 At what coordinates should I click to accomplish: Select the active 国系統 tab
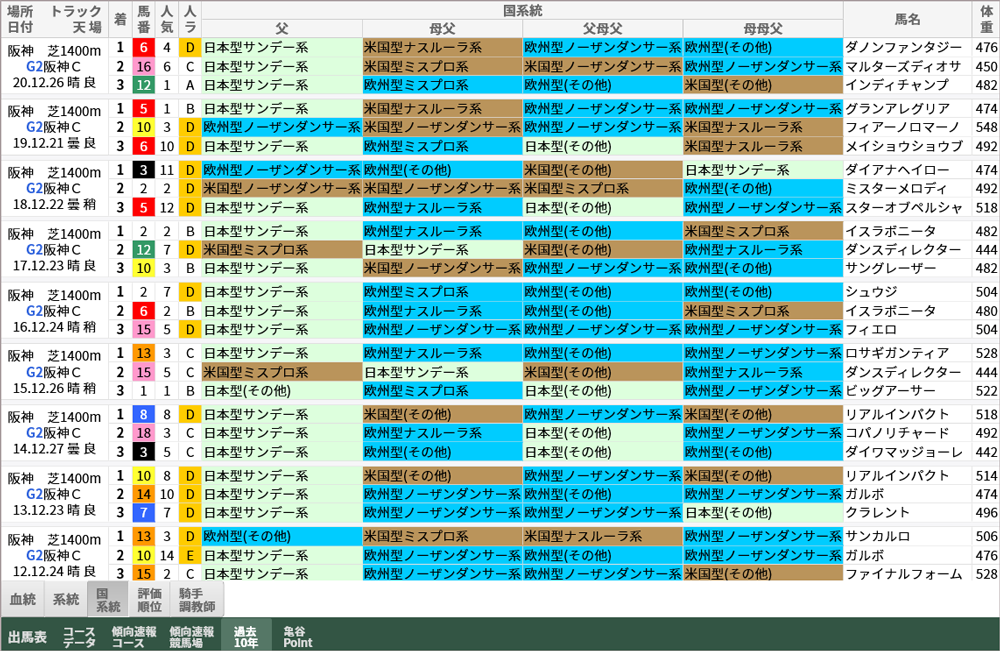[109, 600]
